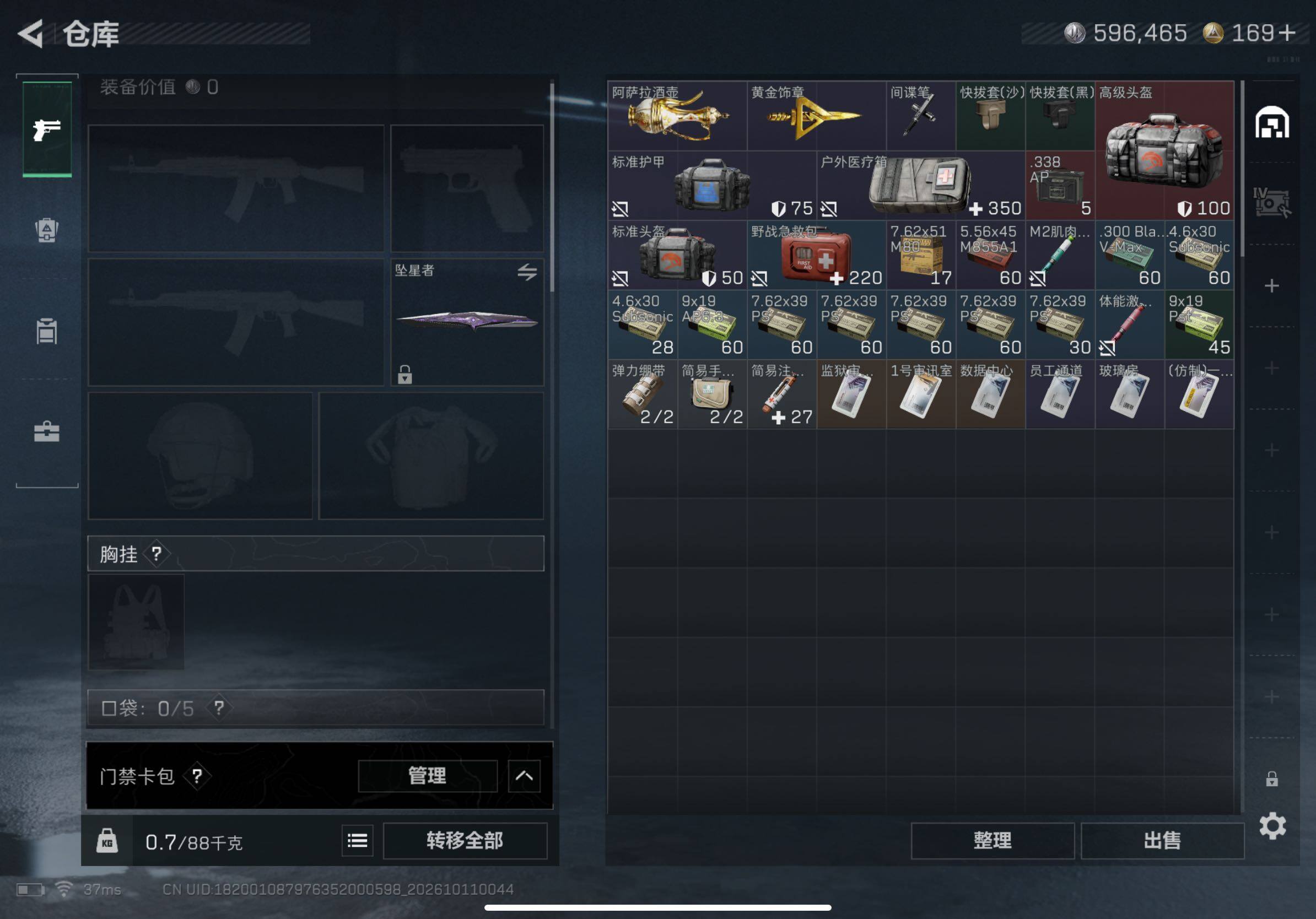Click the empty helmet equipment slot
This screenshot has width=1316, height=919.
click(200, 456)
